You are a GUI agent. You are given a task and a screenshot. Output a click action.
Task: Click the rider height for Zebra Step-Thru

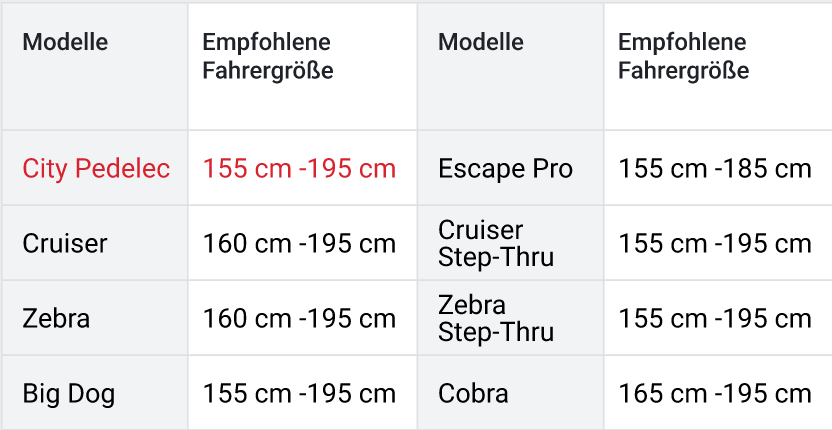click(x=715, y=318)
